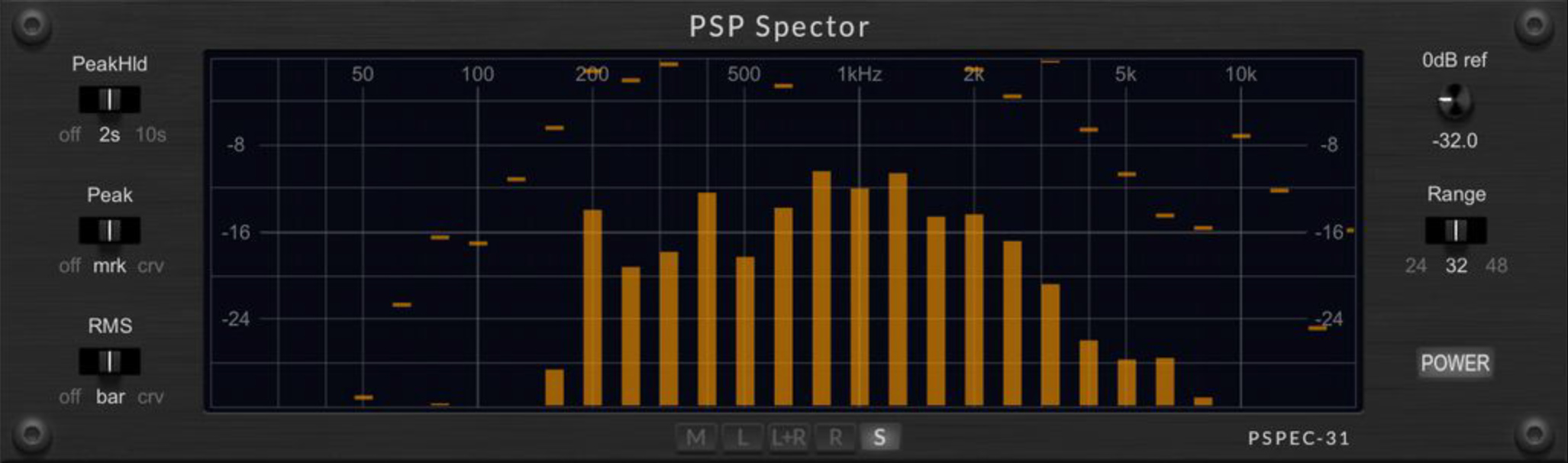Adjust the 0dB ref knob
The image size is (1568, 463).
(1454, 101)
